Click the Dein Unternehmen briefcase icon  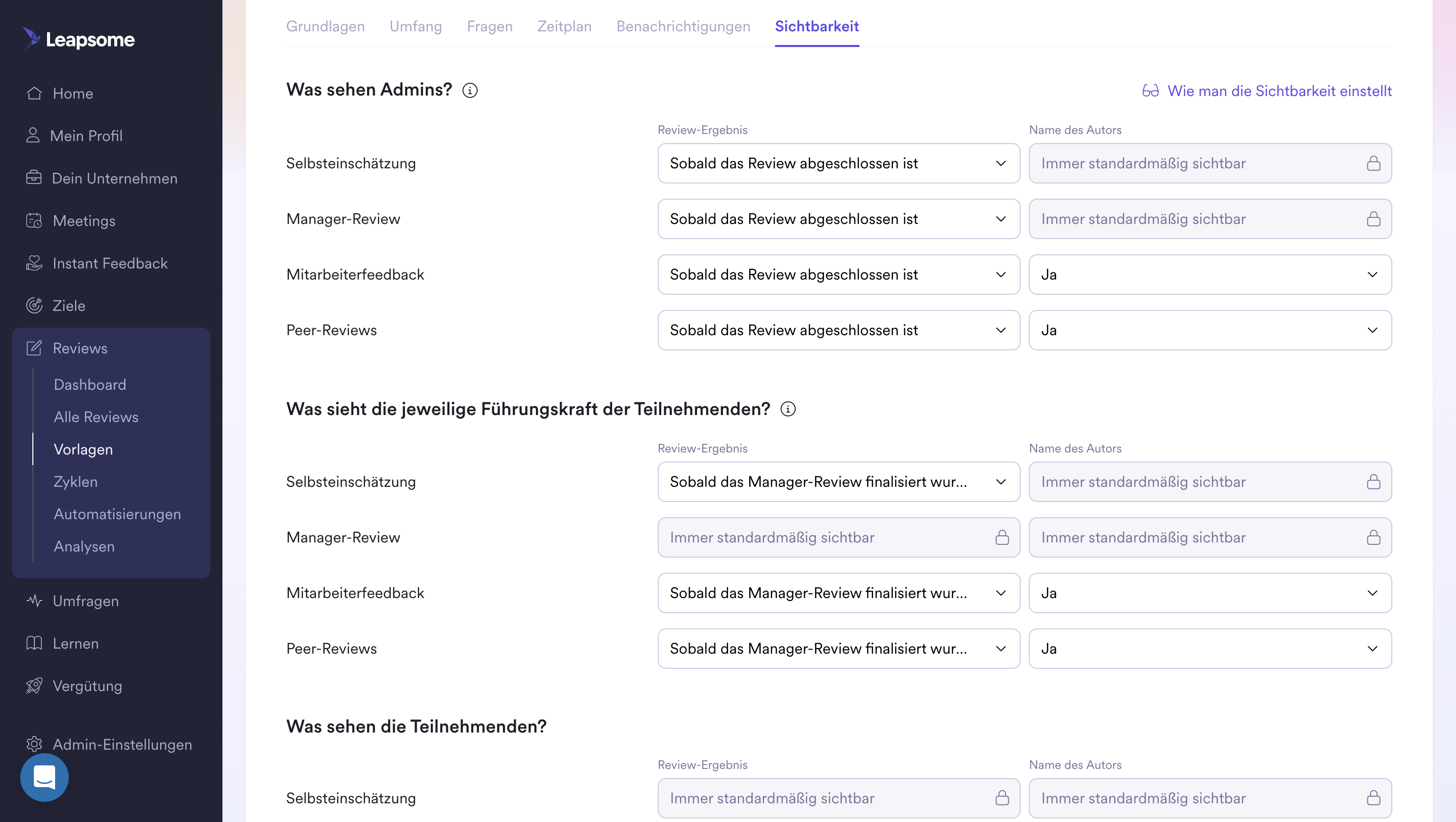coord(34,177)
